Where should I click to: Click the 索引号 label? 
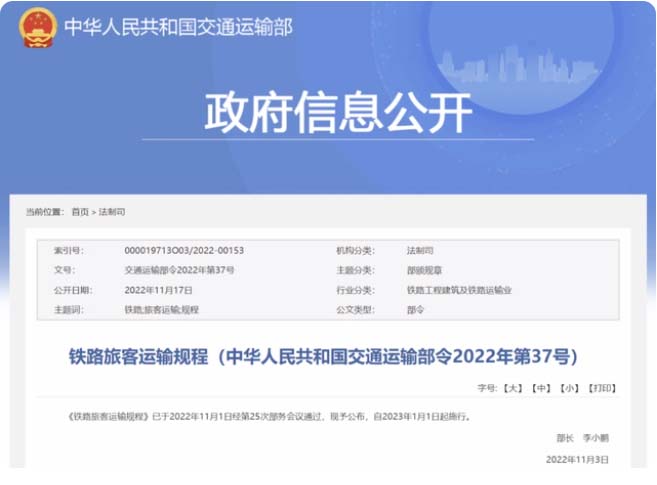[x=69, y=250]
